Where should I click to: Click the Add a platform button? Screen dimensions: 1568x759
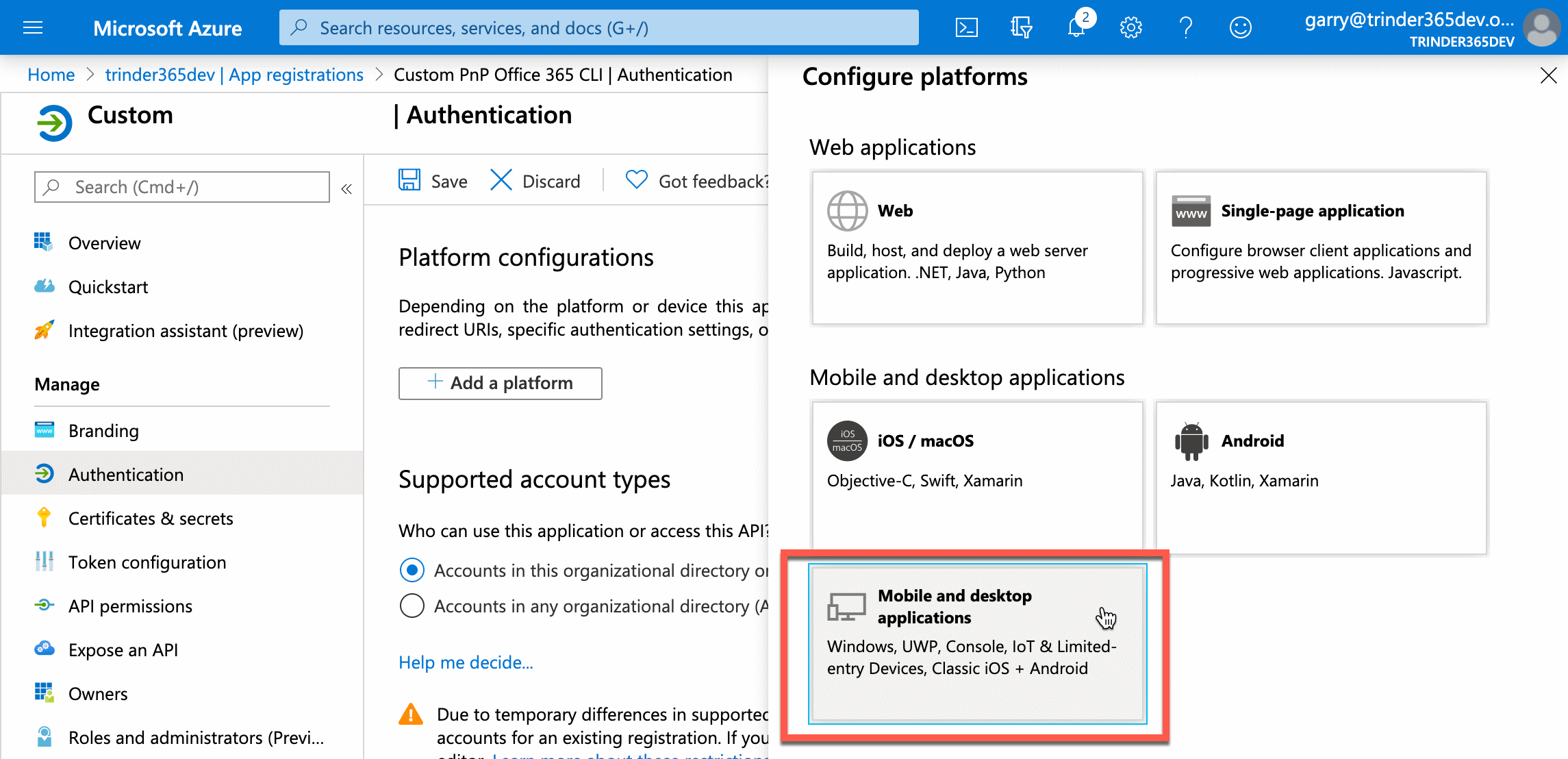[x=500, y=383]
